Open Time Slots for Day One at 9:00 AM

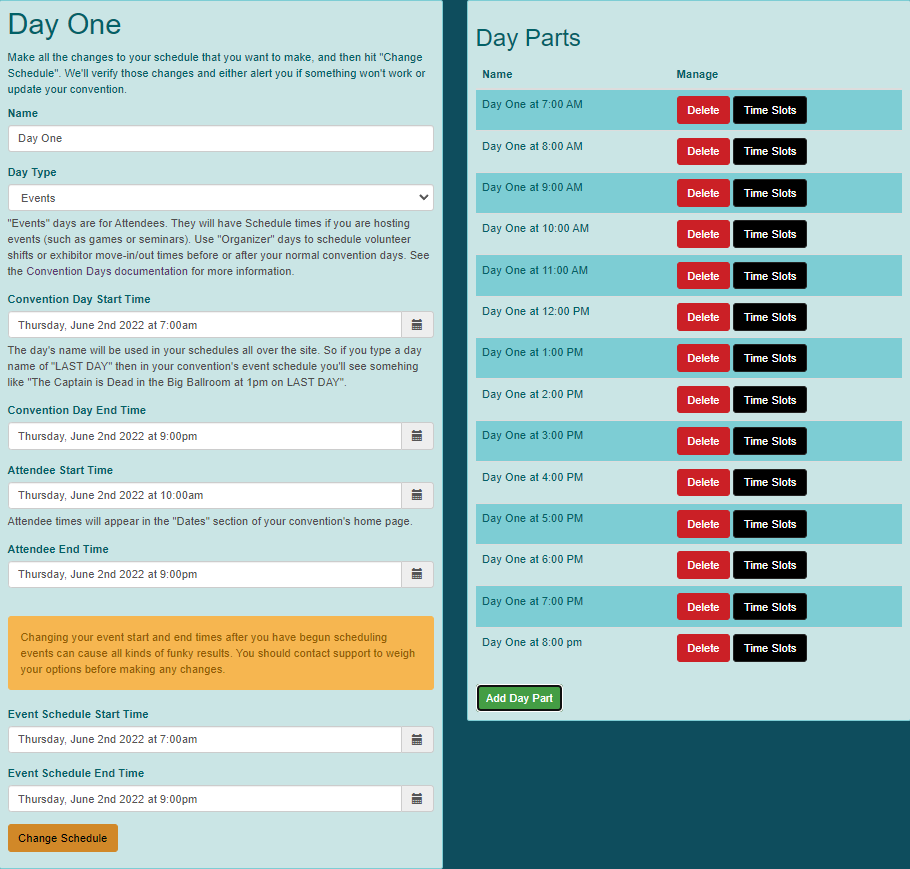point(770,193)
